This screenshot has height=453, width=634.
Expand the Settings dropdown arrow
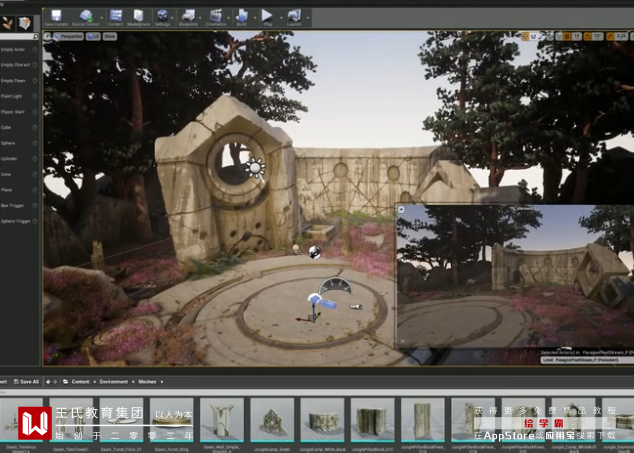click(x=173, y=18)
